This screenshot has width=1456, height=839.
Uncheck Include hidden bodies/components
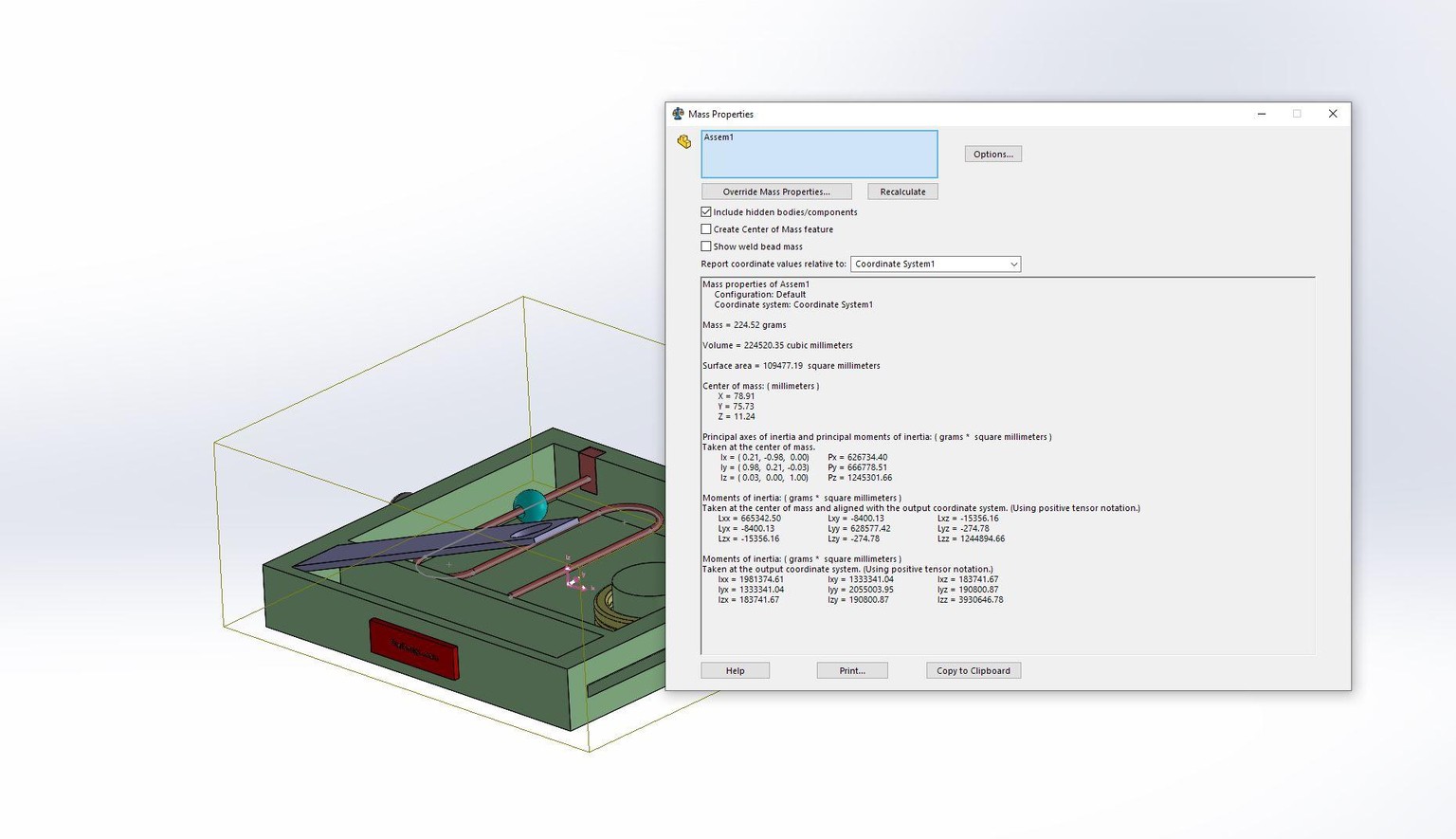[x=706, y=212]
